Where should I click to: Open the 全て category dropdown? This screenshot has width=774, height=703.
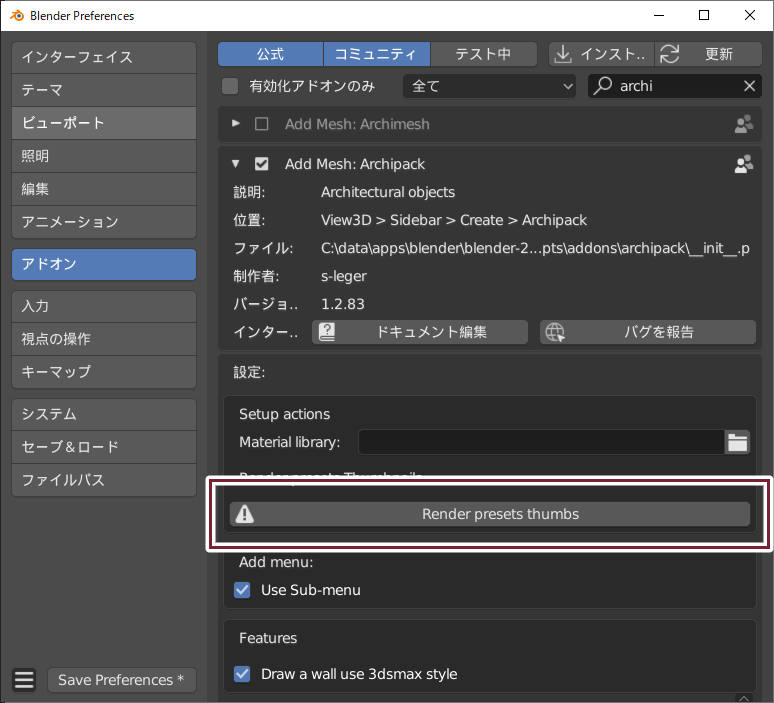(489, 86)
